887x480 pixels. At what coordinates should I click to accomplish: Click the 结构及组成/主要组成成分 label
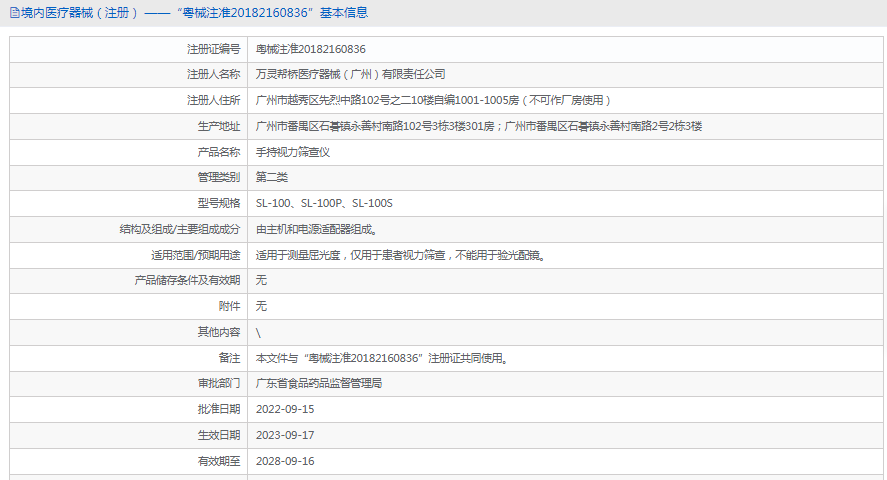(x=180, y=230)
